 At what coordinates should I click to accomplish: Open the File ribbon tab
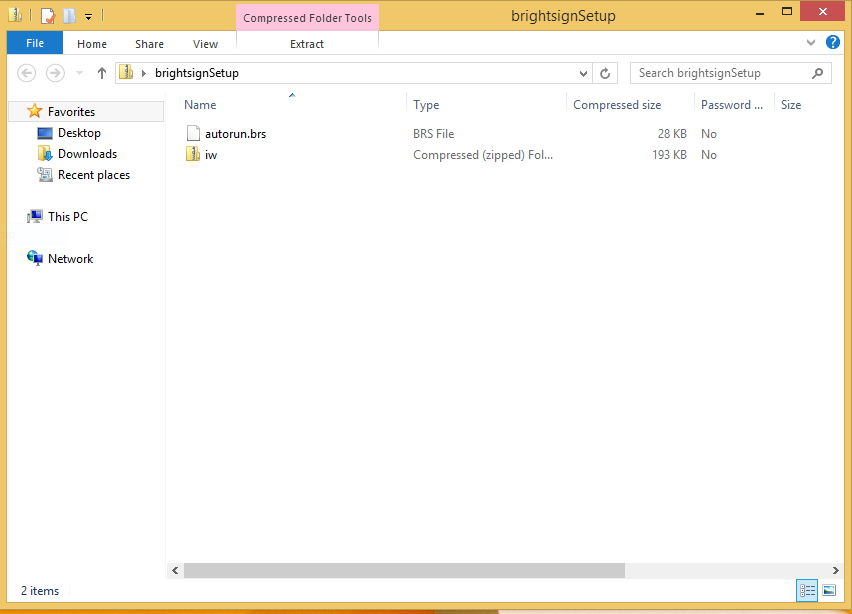click(35, 43)
